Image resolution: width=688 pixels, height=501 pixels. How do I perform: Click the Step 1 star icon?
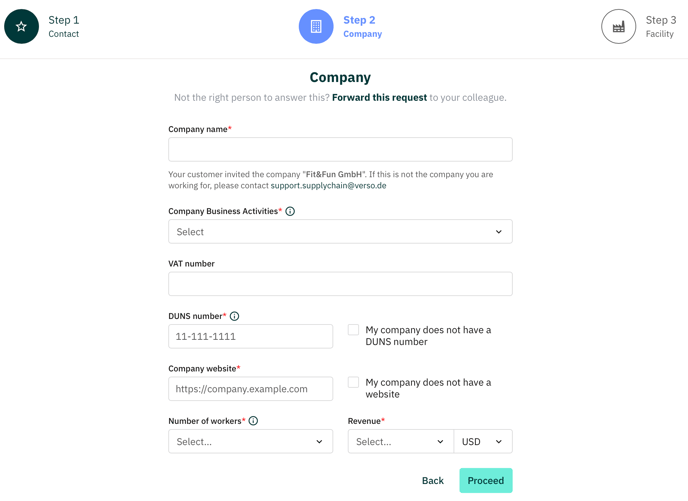point(22,26)
